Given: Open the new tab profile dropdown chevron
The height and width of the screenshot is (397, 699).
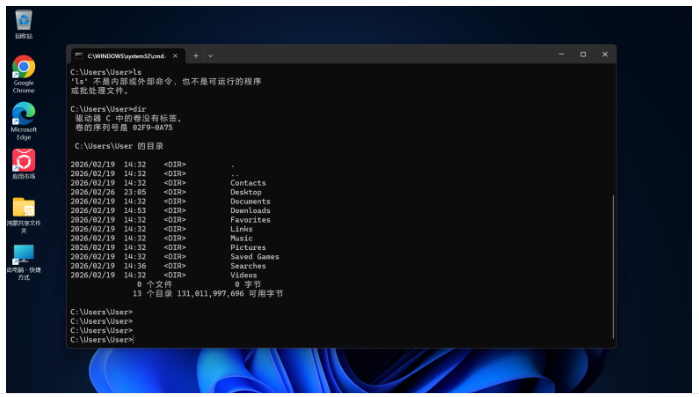Looking at the screenshot, I should (x=210, y=56).
